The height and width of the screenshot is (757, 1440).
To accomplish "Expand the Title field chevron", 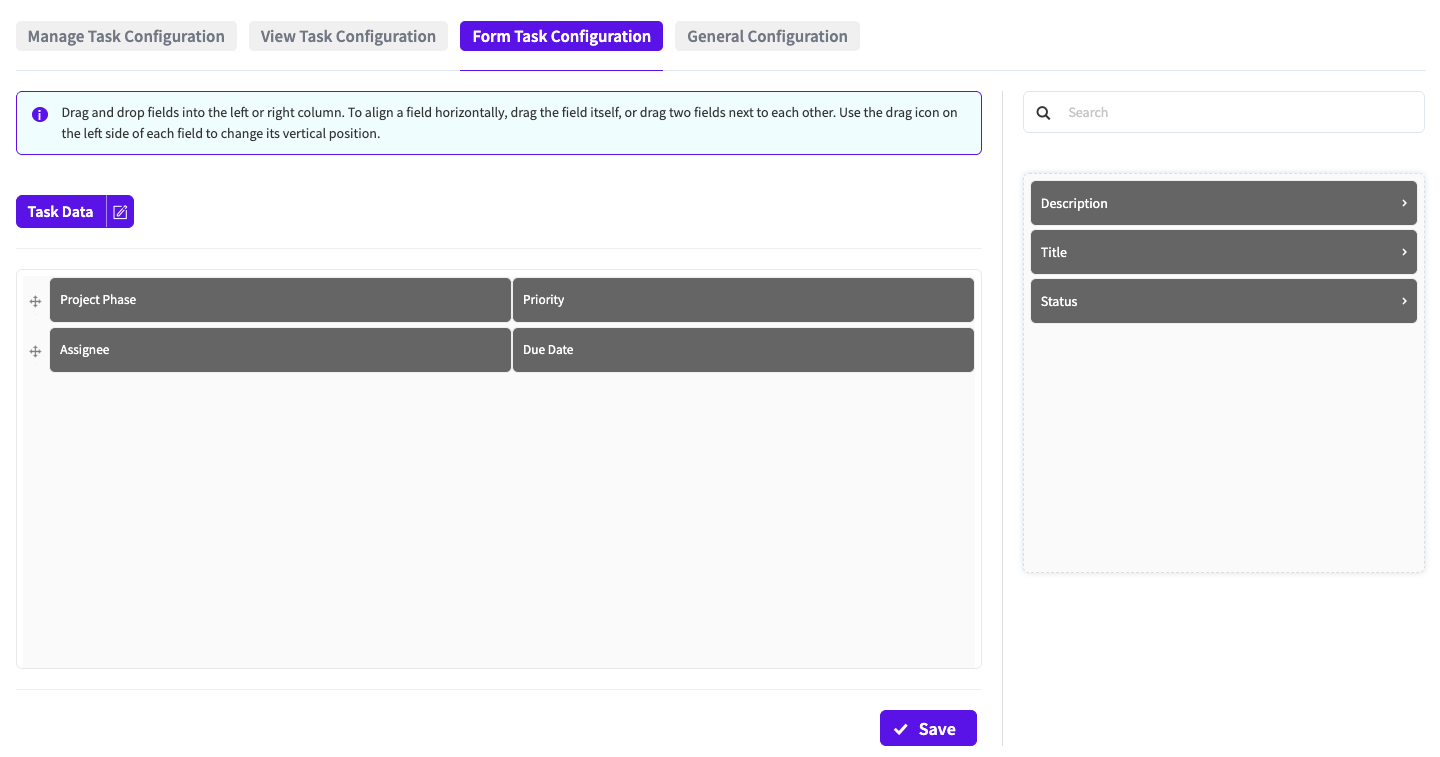I will 1404,252.
